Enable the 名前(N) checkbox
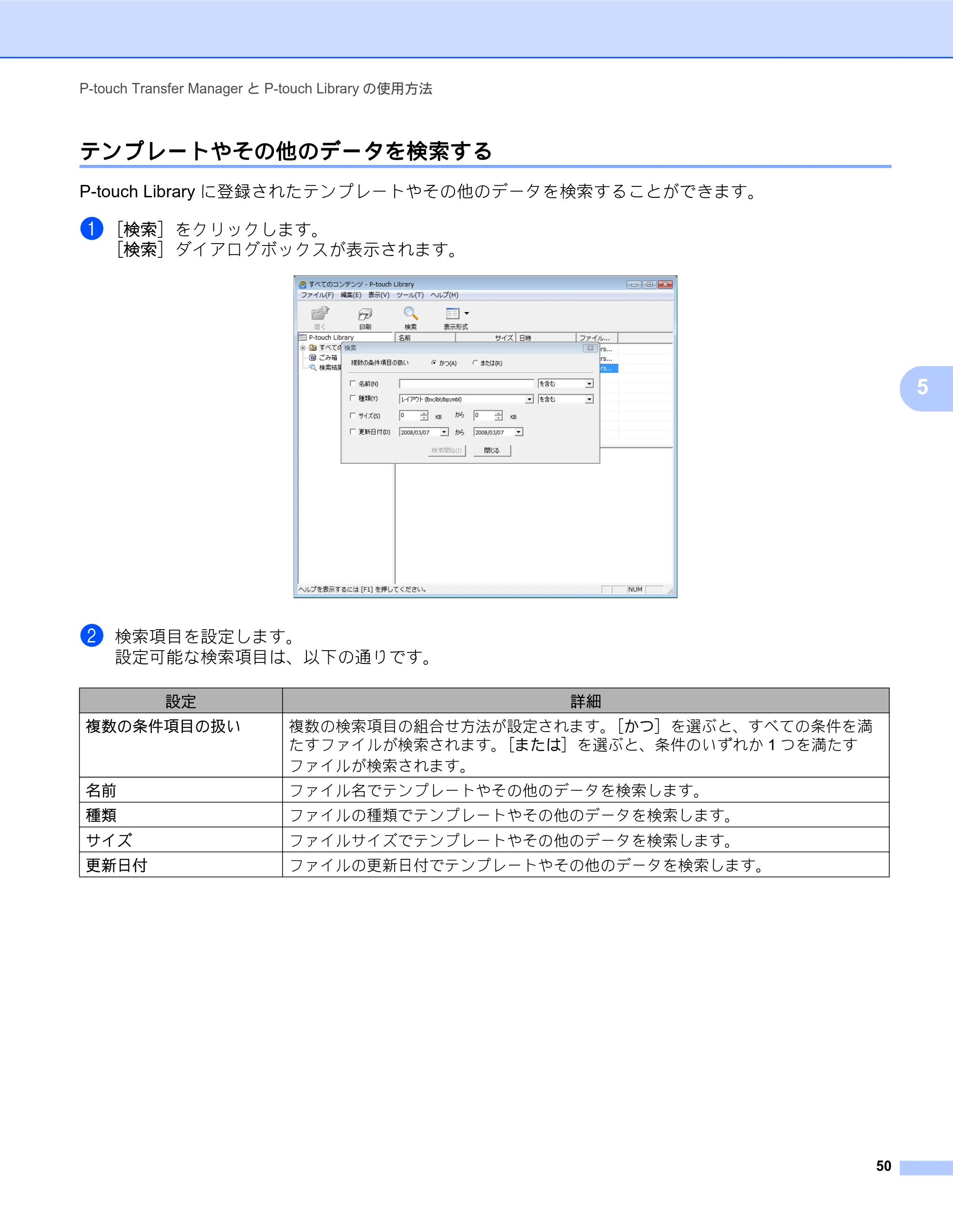This screenshot has height=1232, width=953. [353, 383]
